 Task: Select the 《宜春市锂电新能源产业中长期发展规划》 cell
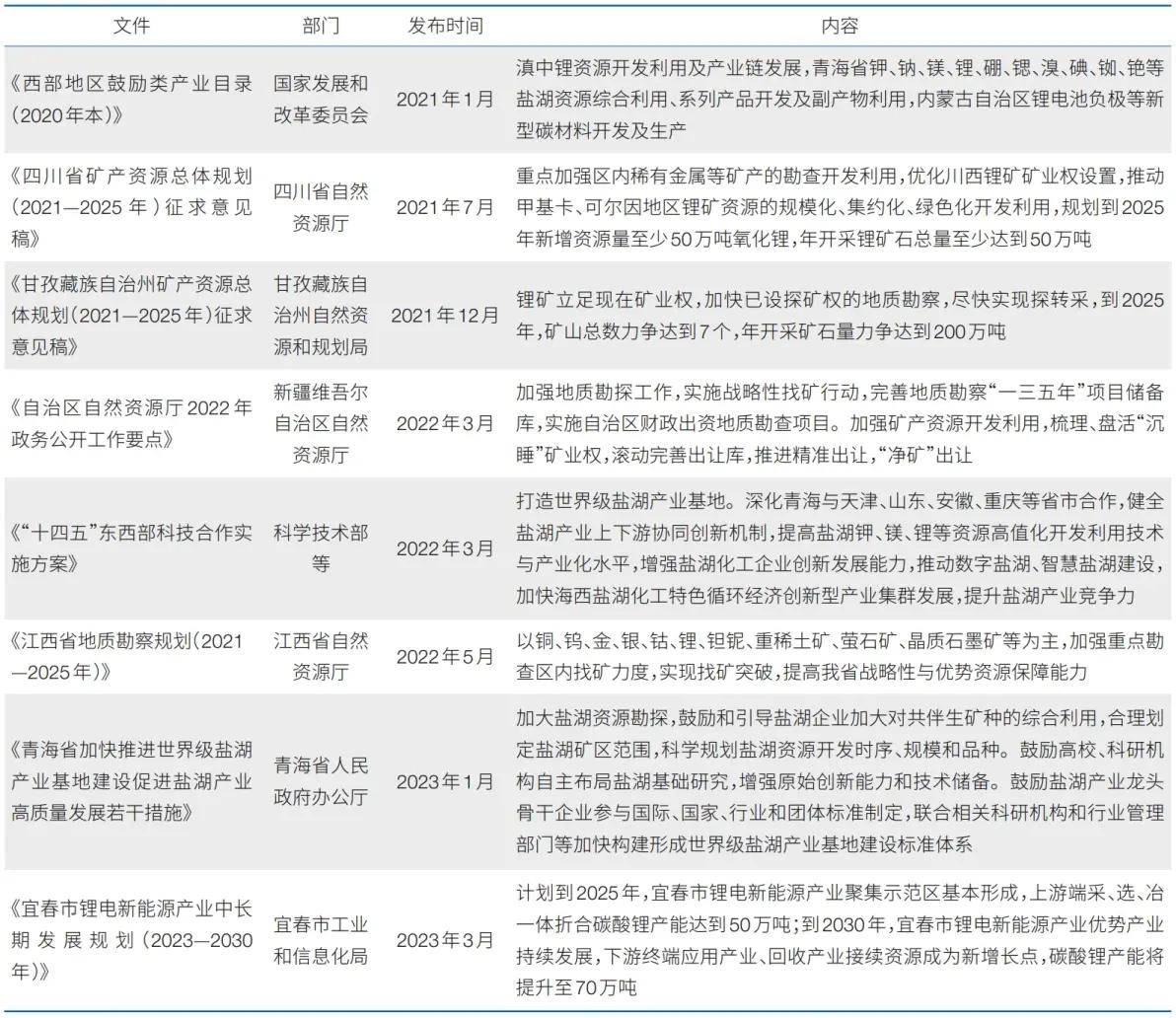(131, 940)
